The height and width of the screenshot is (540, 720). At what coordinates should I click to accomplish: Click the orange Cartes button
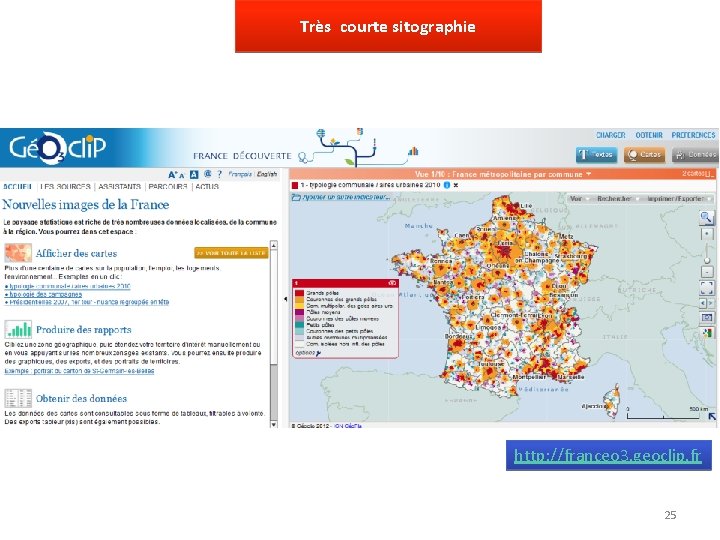pos(645,155)
